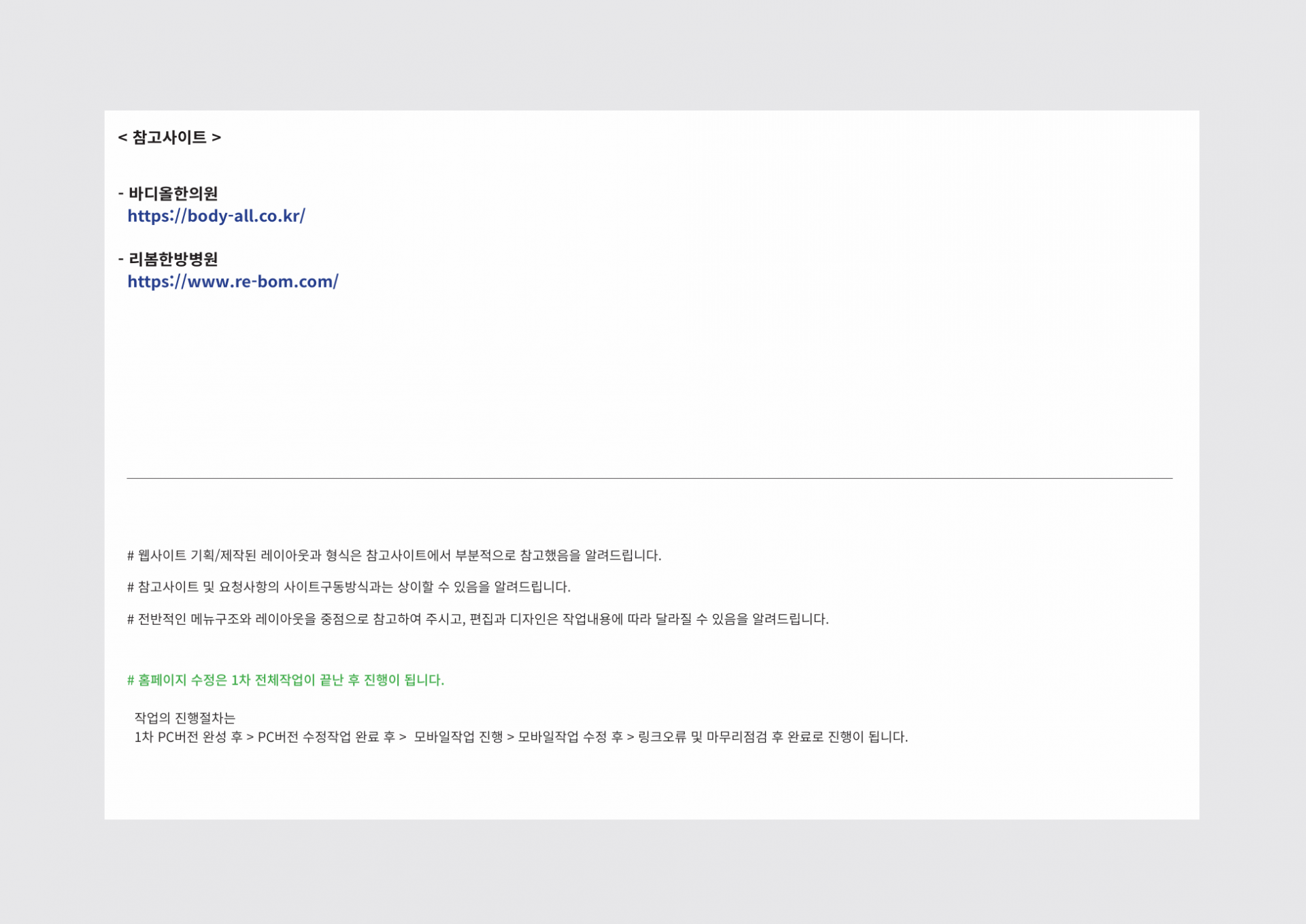The height and width of the screenshot is (924, 1306).
Task: Click the '< 참고사이트 >' heading
Action: 169,137
